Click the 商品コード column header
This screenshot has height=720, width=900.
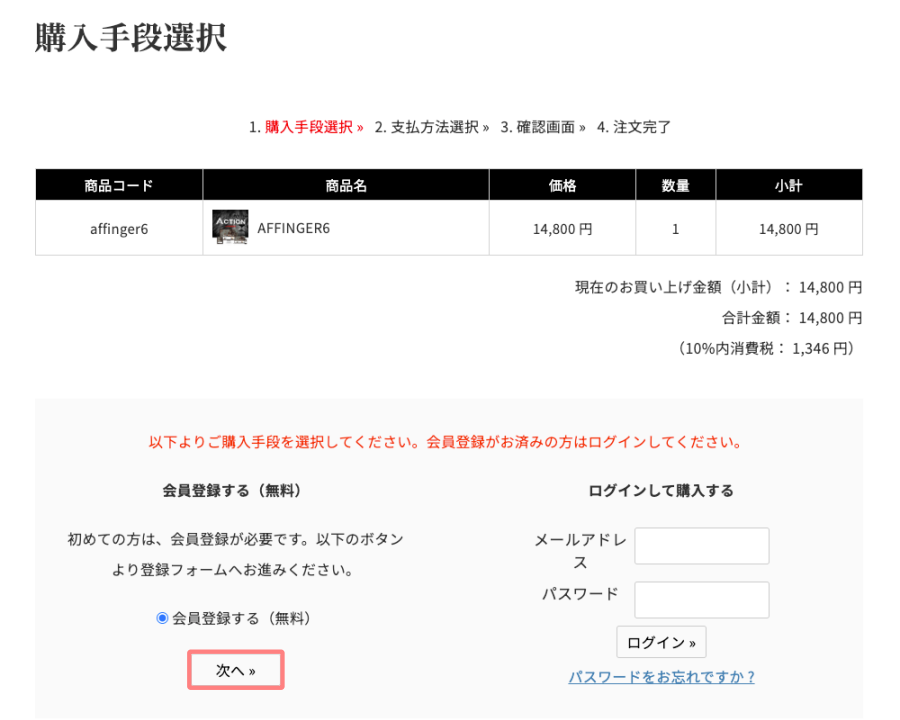[119, 185]
